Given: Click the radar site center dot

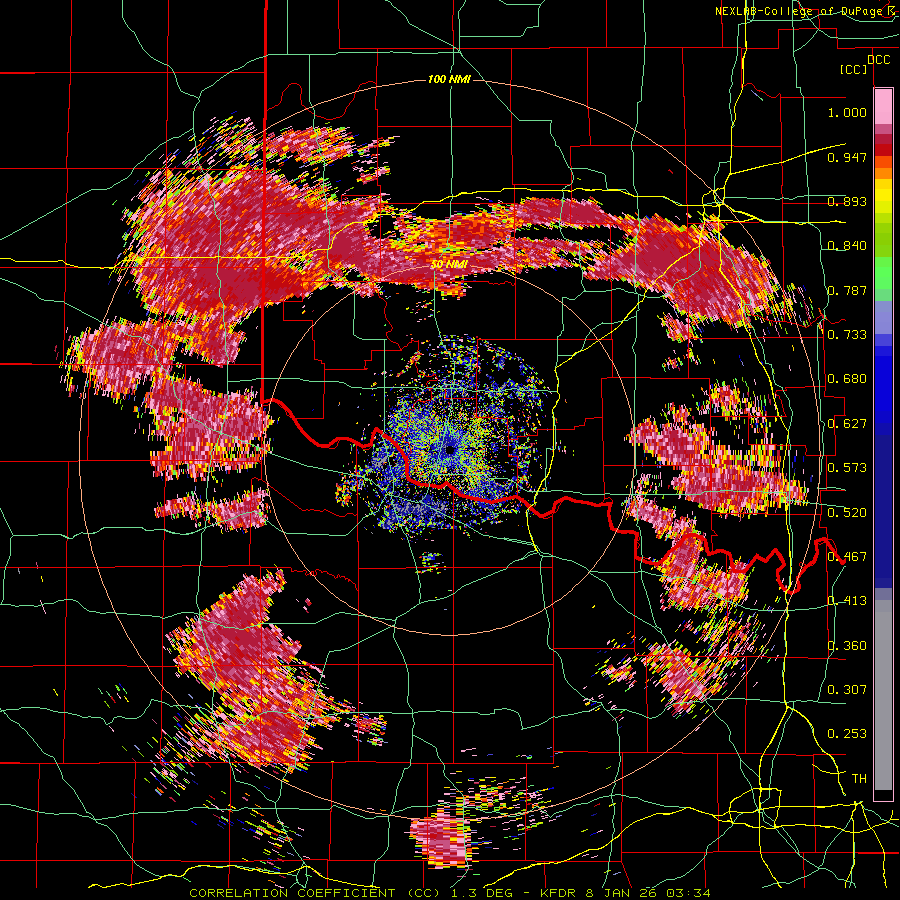Looking at the screenshot, I should pos(450,450).
